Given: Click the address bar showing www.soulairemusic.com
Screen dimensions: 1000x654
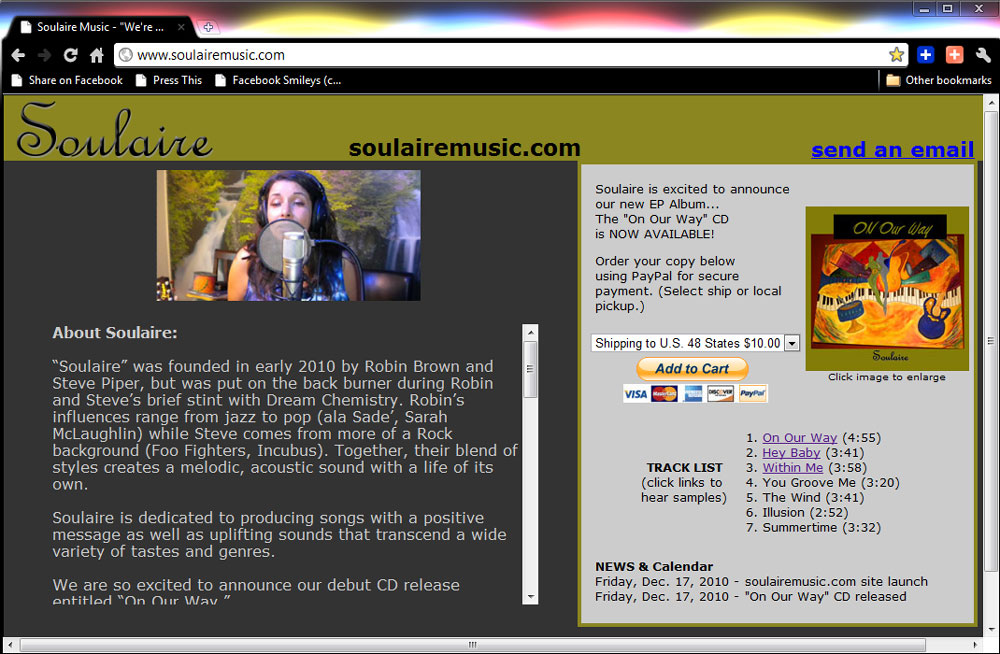Looking at the screenshot, I should coord(500,55).
